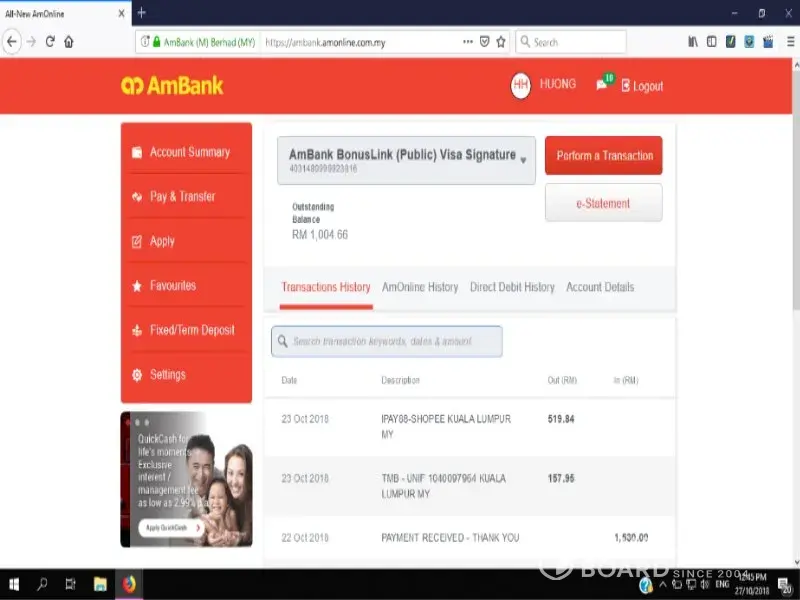Click the green padlock security icon
Image resolution: width=800 pixels, height=600 pixels.
click(157, 42)
